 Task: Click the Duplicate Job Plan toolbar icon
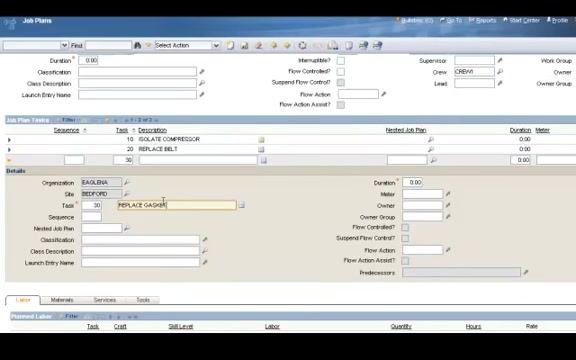tap(332, 45)
